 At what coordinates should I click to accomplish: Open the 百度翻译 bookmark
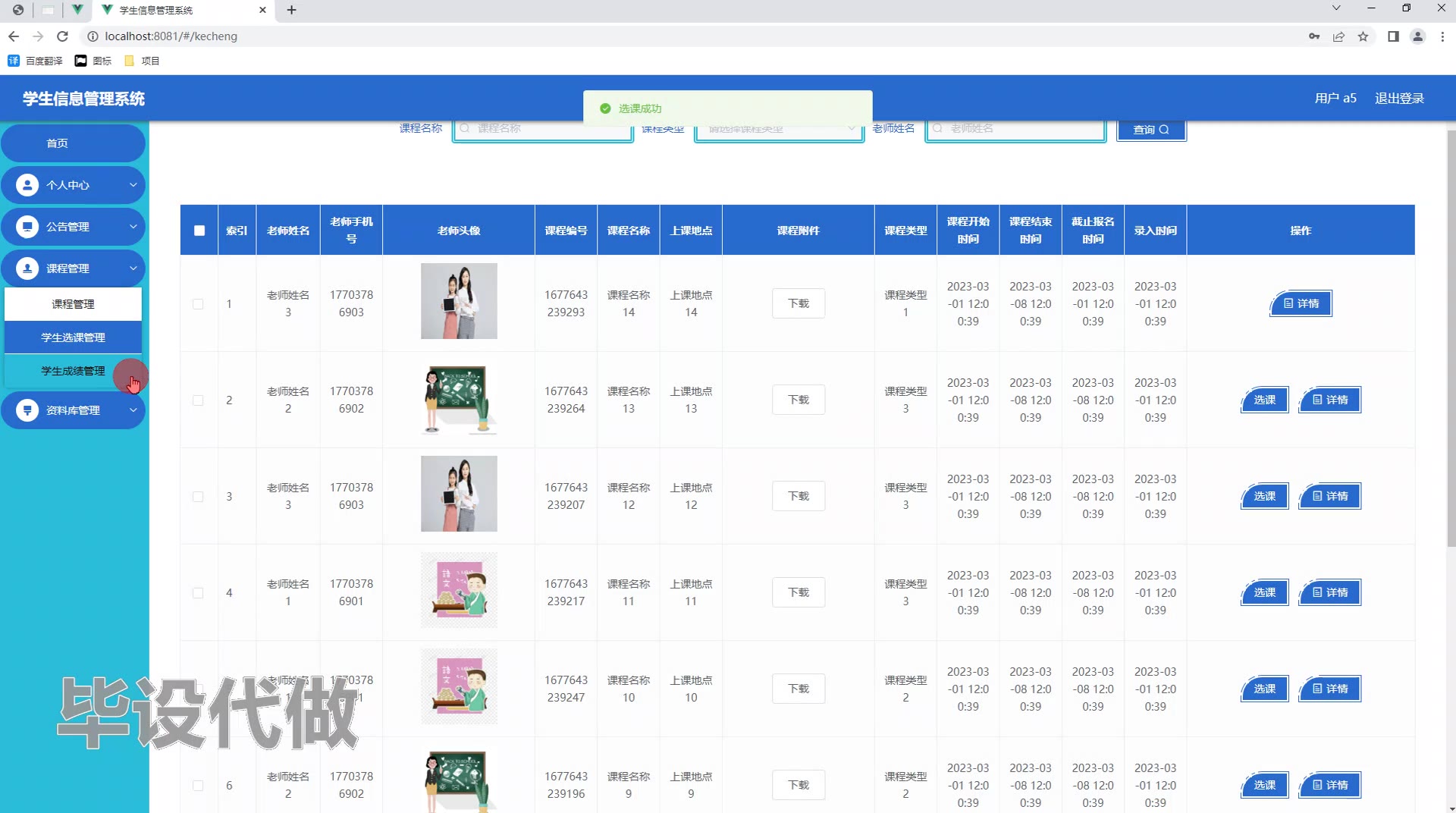click(x=35, y=61)
